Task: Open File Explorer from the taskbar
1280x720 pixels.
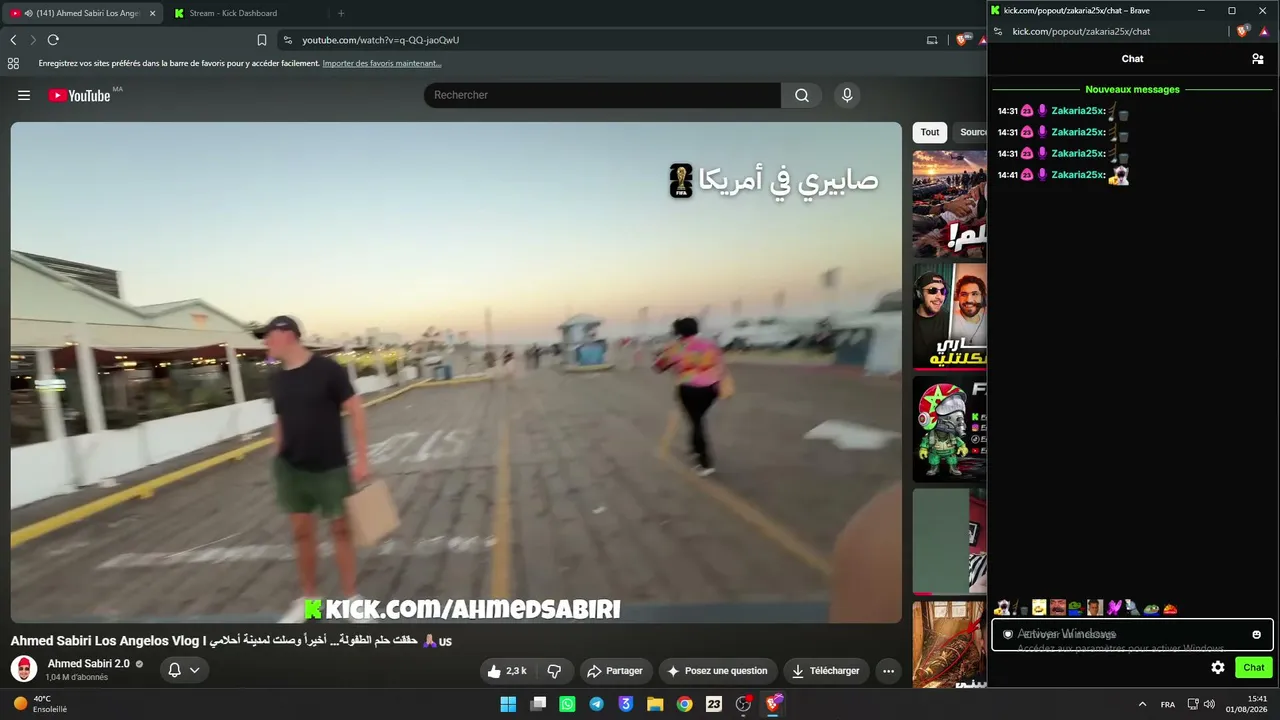Action: pos(655,704)
